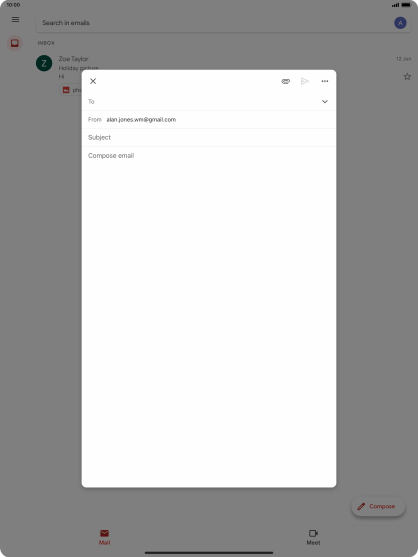Click into the To recipient field
Viewport: 418px width, 557px height.
pyautogui.click(x=202, y=102)
